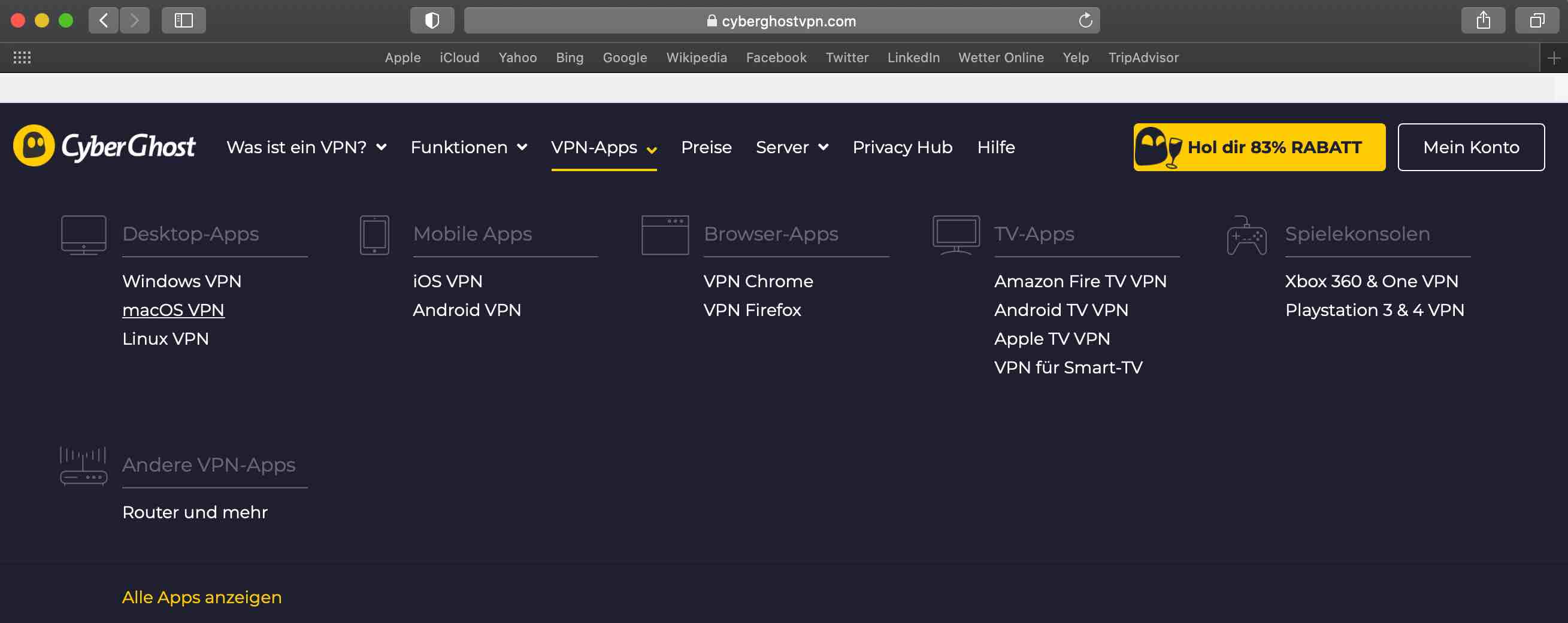Click the Desktop-Apps heading
The height and width of the screenshot is (623, 1568).
pos(190,233)
